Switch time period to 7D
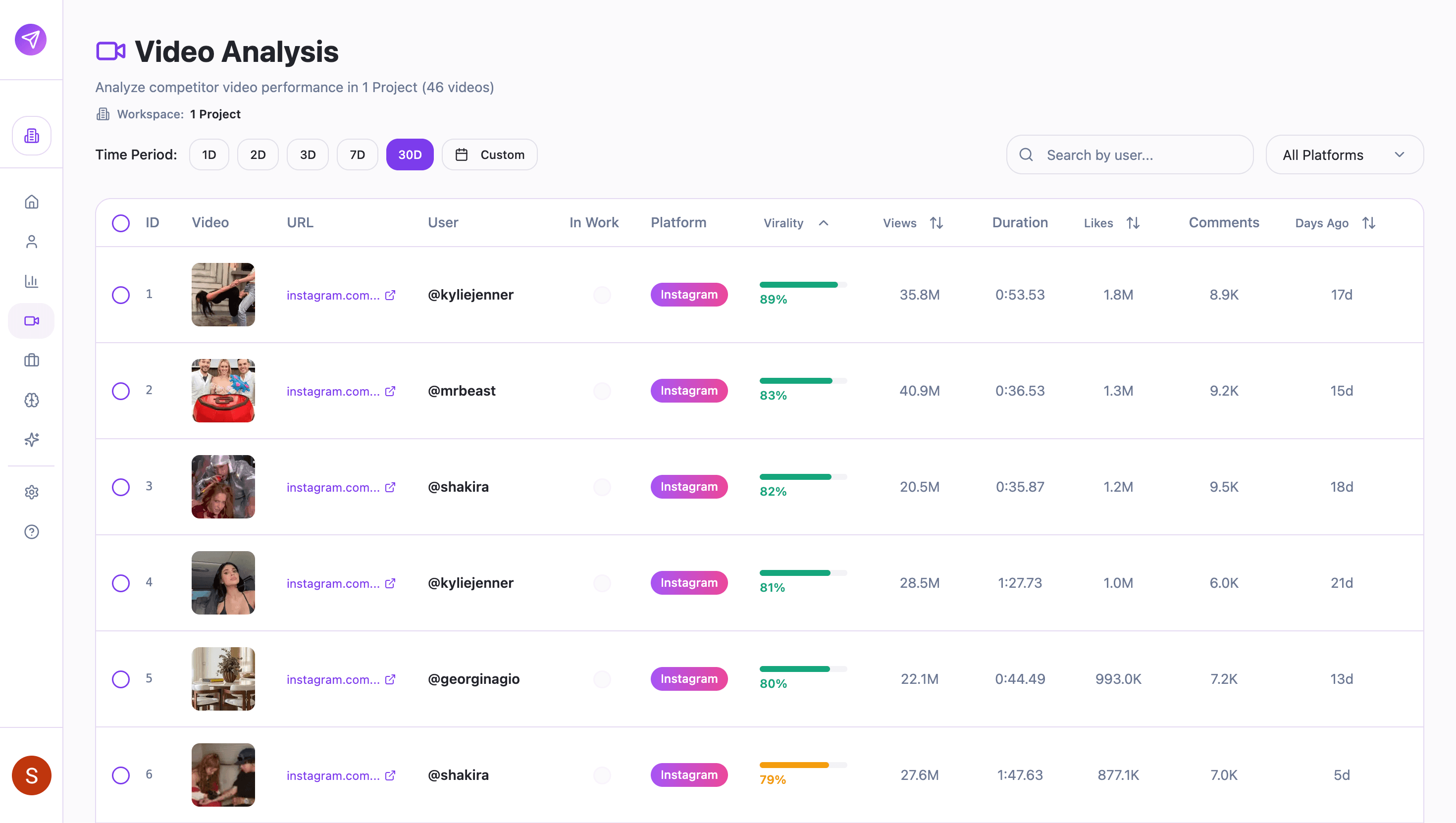 (x=357, y=155)
